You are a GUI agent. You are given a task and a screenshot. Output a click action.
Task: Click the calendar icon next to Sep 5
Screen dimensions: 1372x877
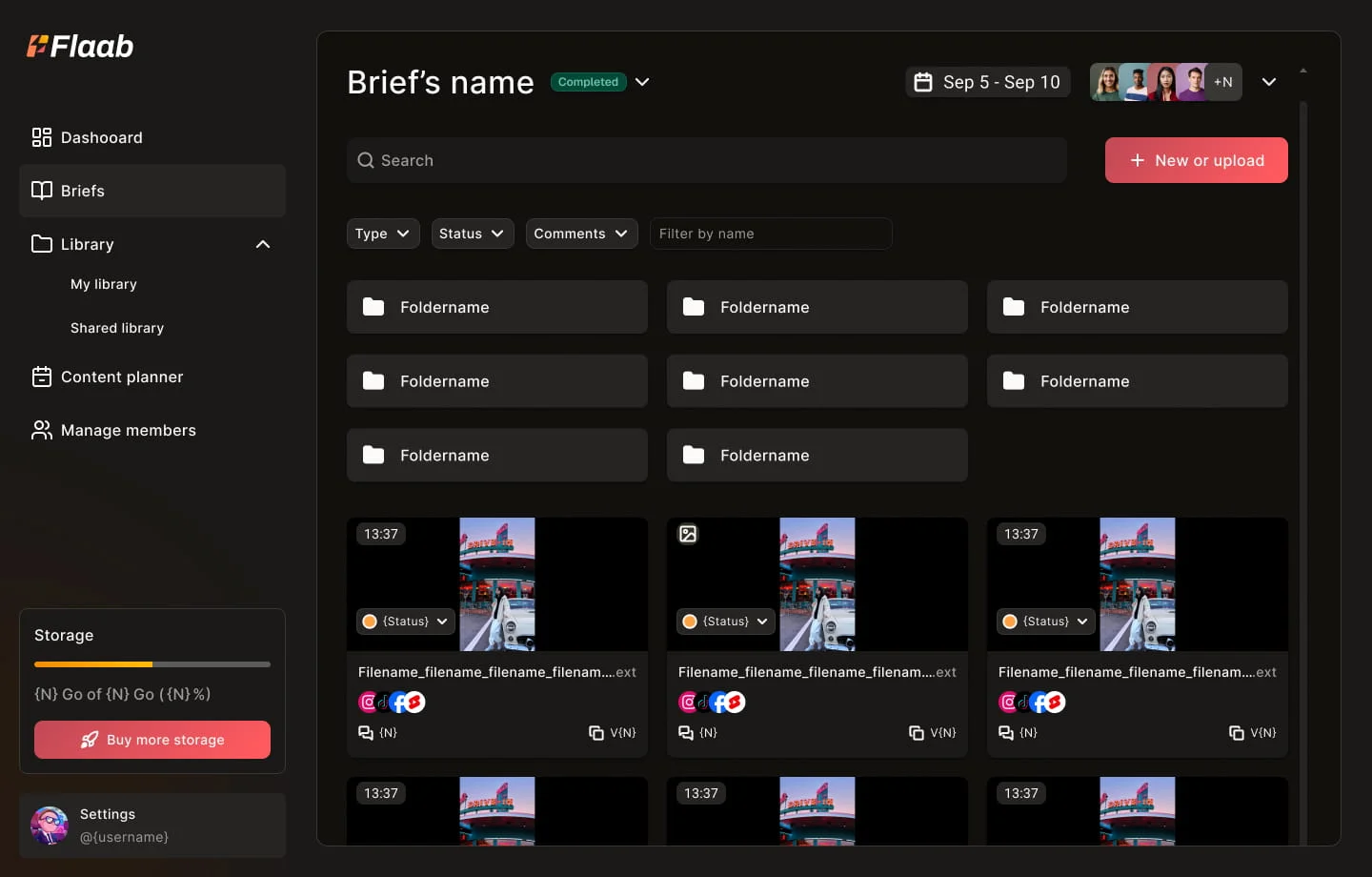[x=923, y=82]
